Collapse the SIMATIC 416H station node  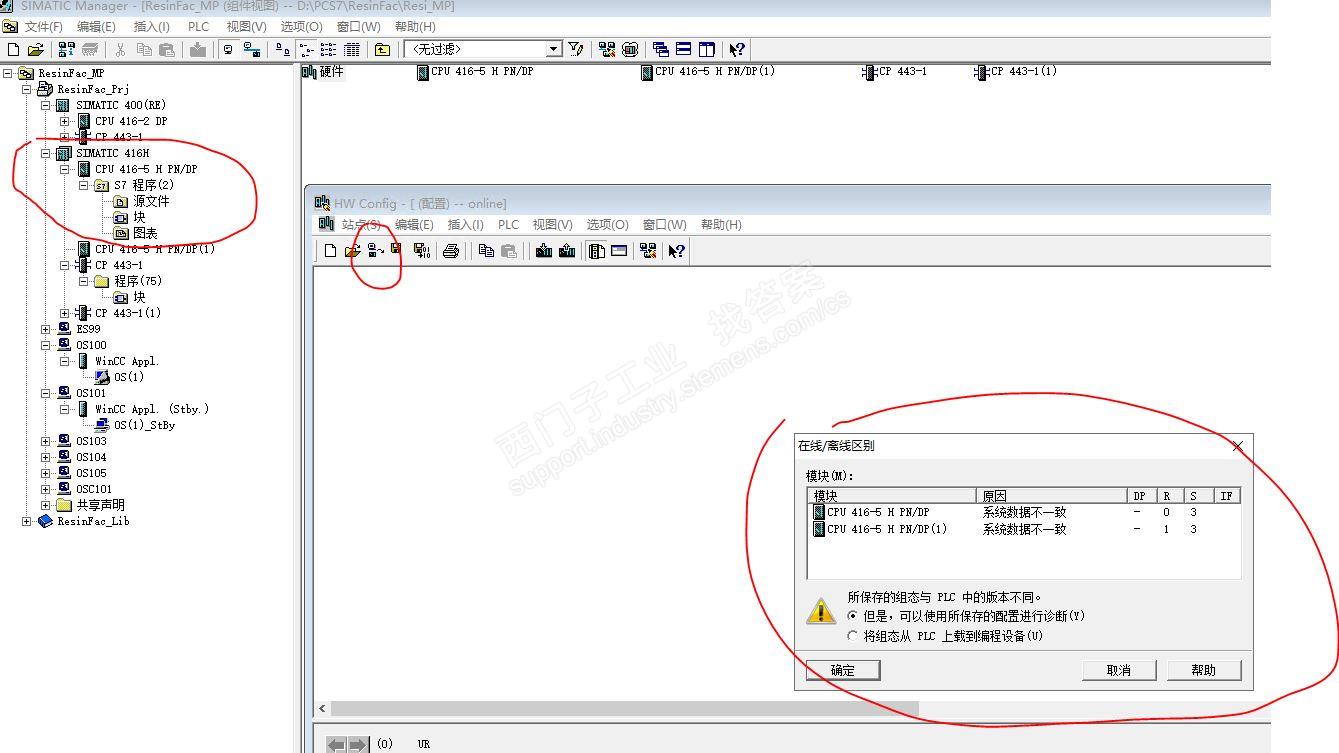click(x=46, y=153)
